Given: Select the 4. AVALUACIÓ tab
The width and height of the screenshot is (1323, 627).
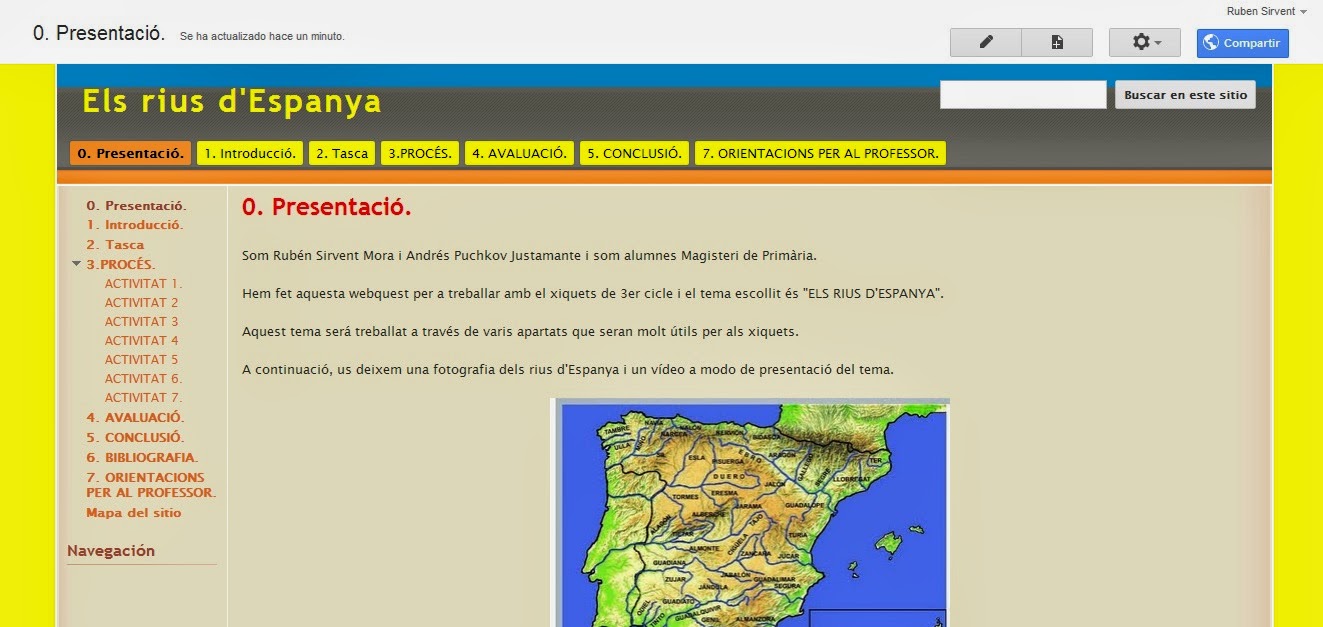Looking at the screenshot, I should [518, 153].
